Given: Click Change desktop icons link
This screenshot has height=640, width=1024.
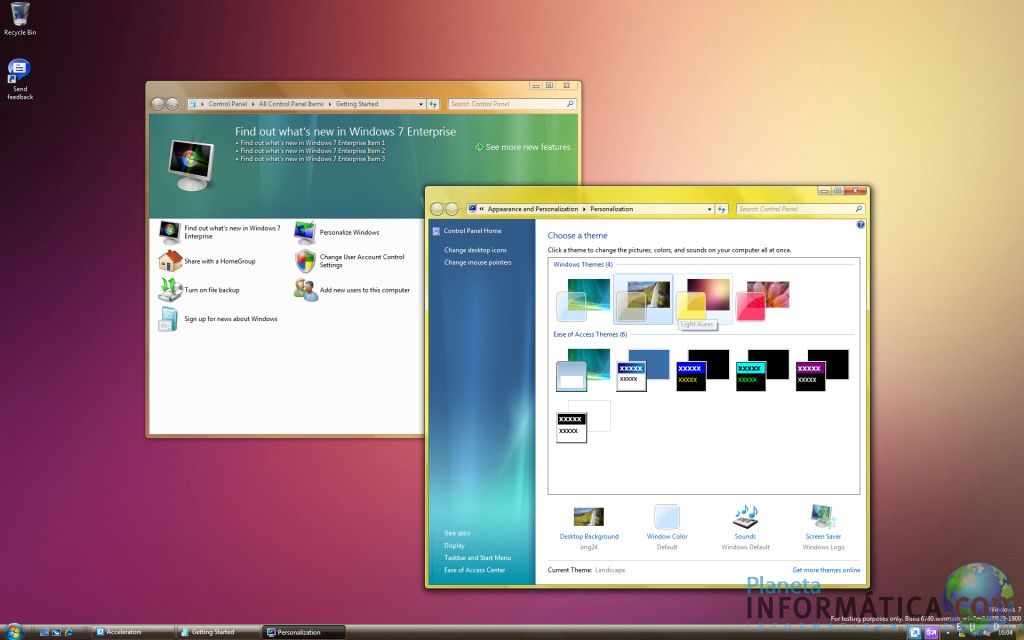Looking at the screenshot, I should tap(475, 250).
